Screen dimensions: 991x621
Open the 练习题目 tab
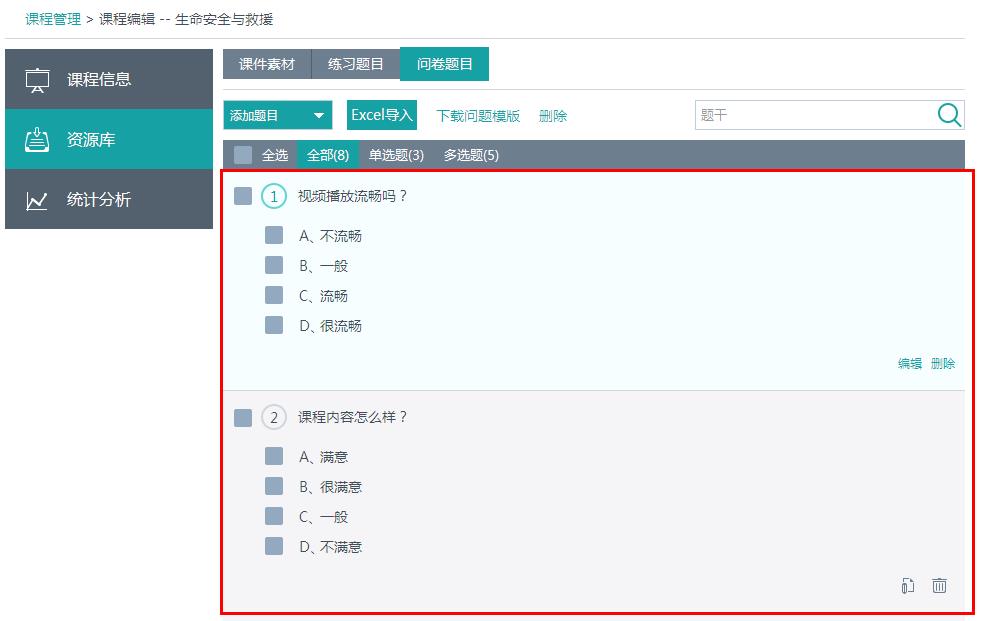tap(356, 64)
